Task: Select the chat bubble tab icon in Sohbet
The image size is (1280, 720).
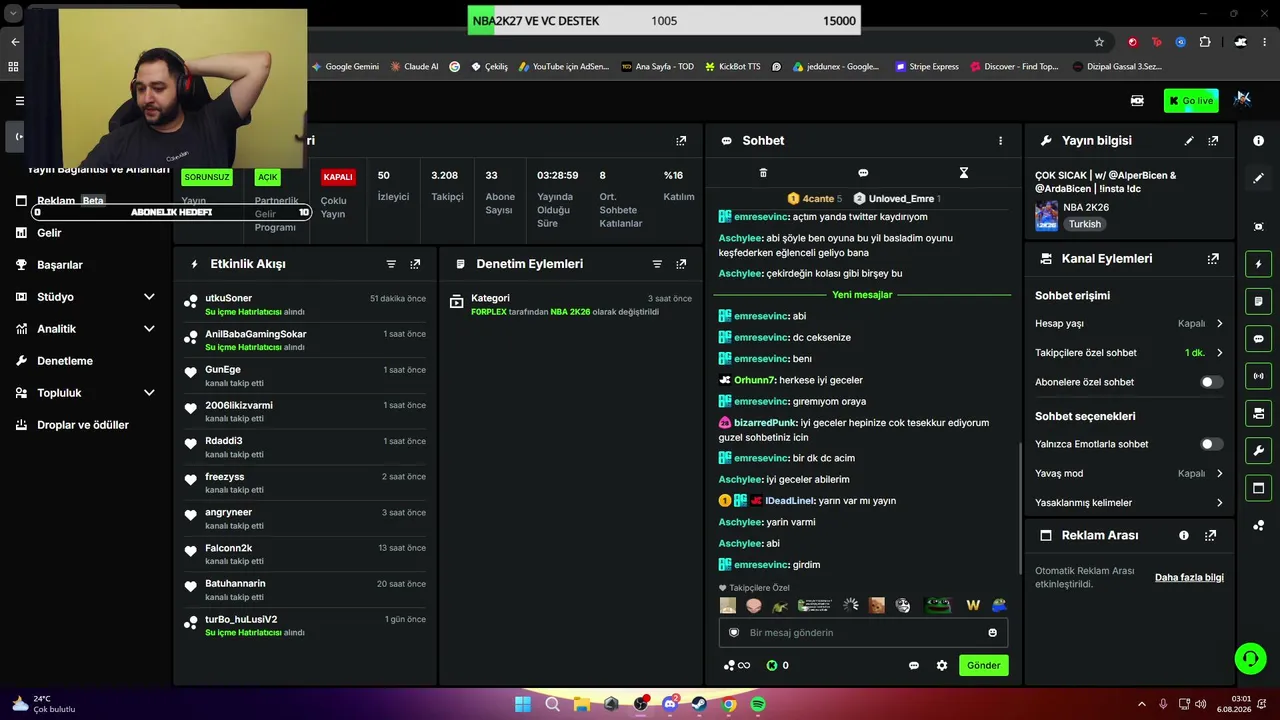Action: click(x=863, y=173)
